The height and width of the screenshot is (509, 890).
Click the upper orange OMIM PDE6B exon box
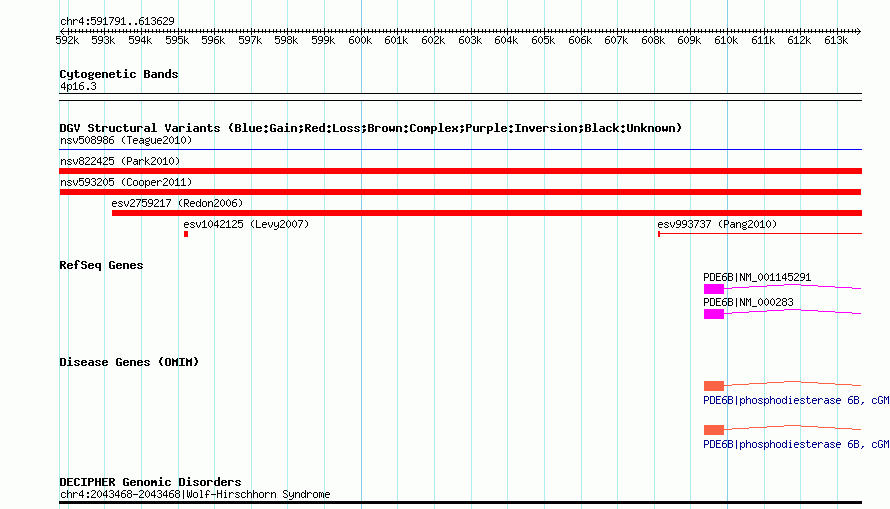[713, 386]
